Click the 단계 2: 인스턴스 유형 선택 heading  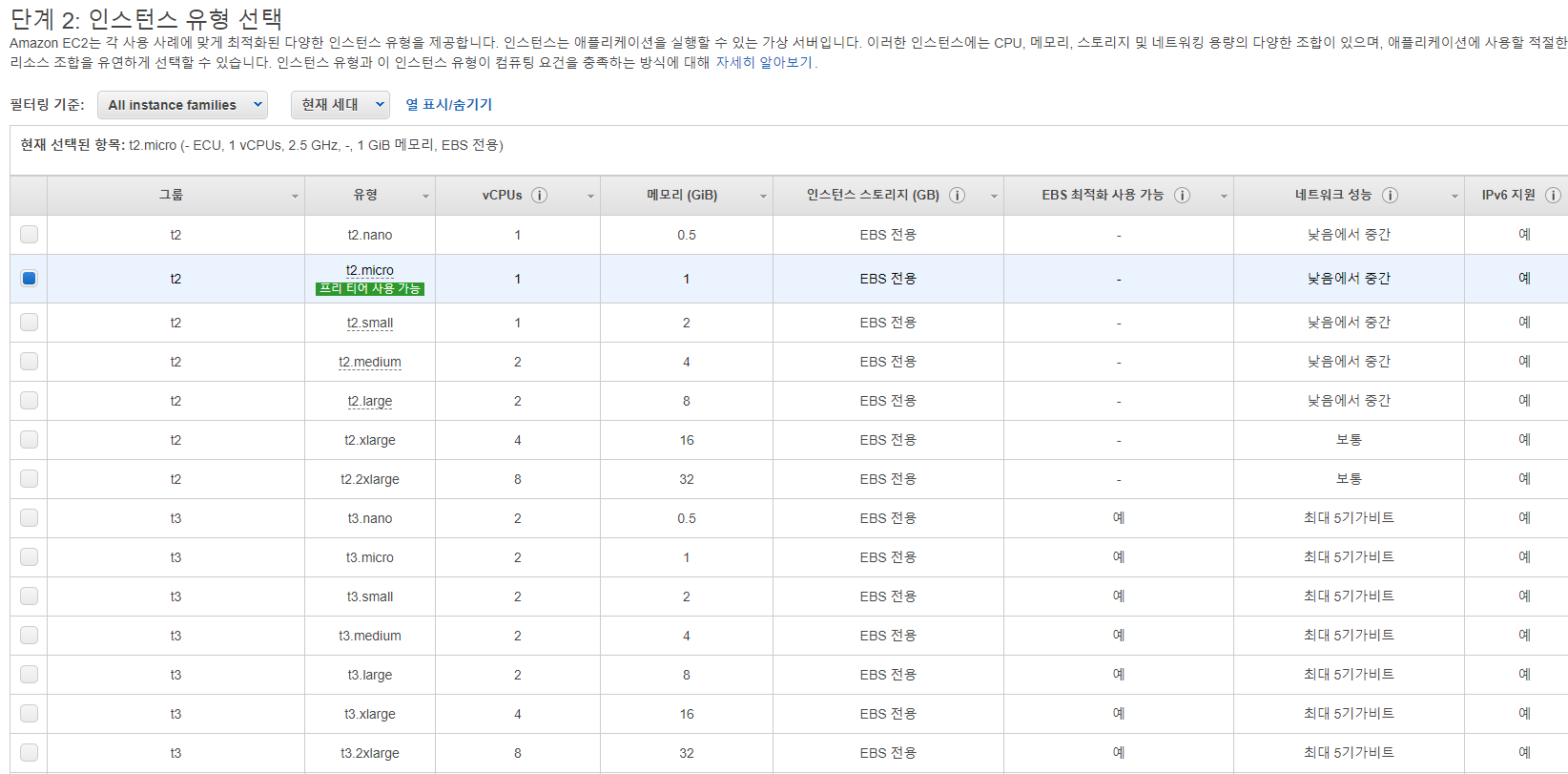click(146, 18)
